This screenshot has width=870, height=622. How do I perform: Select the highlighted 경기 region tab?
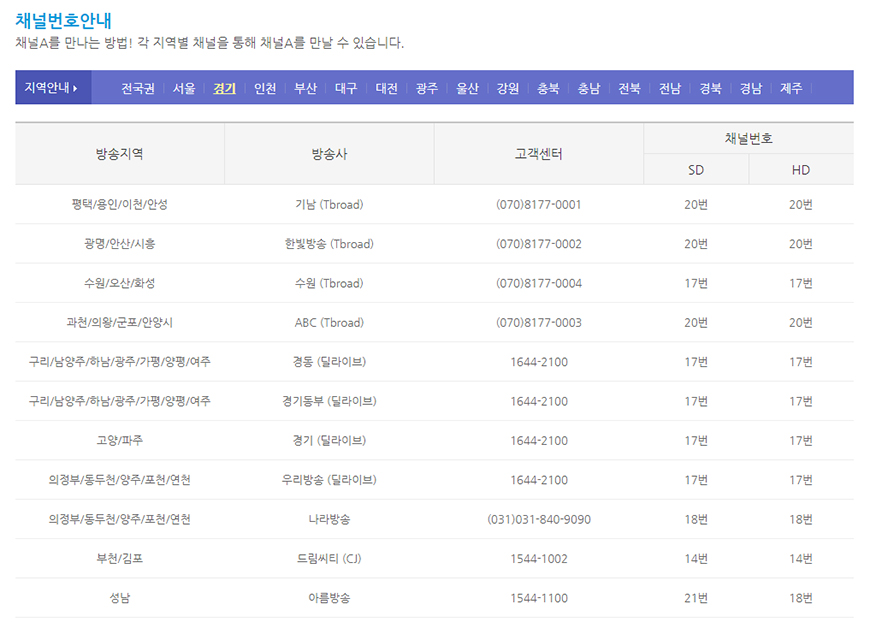[224, 88]
